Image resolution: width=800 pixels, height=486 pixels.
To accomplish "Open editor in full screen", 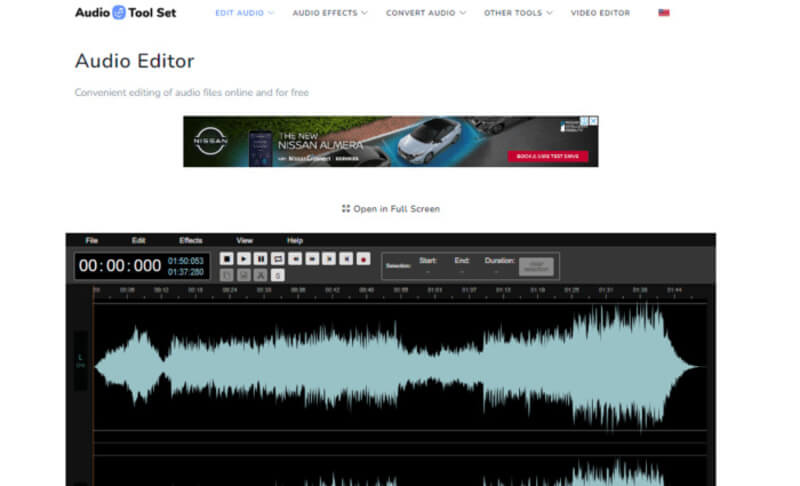I will [x=391, y=209].
